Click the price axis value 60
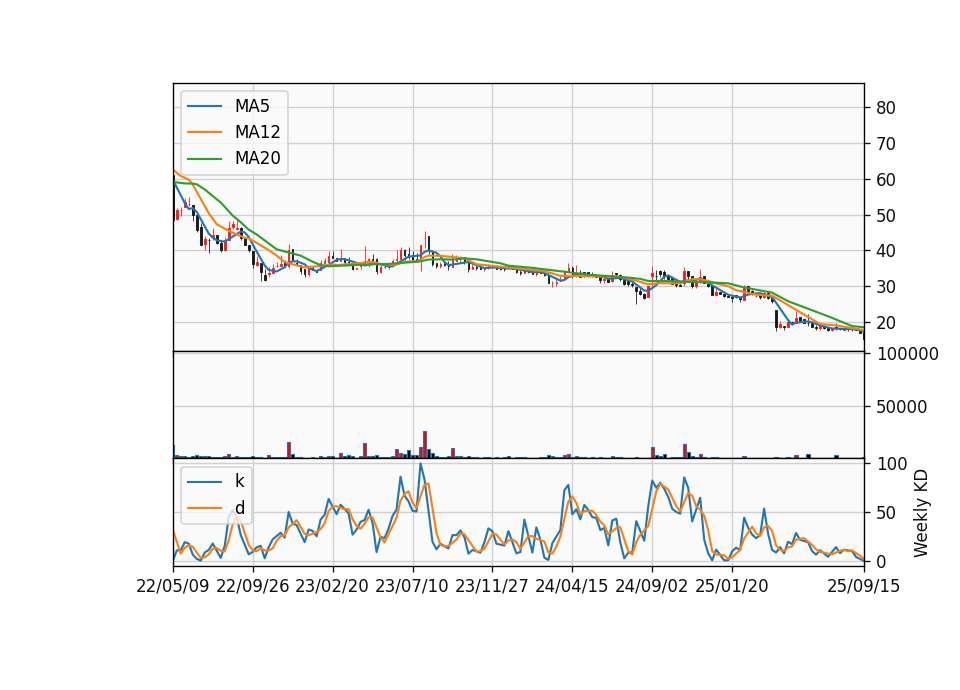This screenshot has height=690, width=960. point(886,180)
